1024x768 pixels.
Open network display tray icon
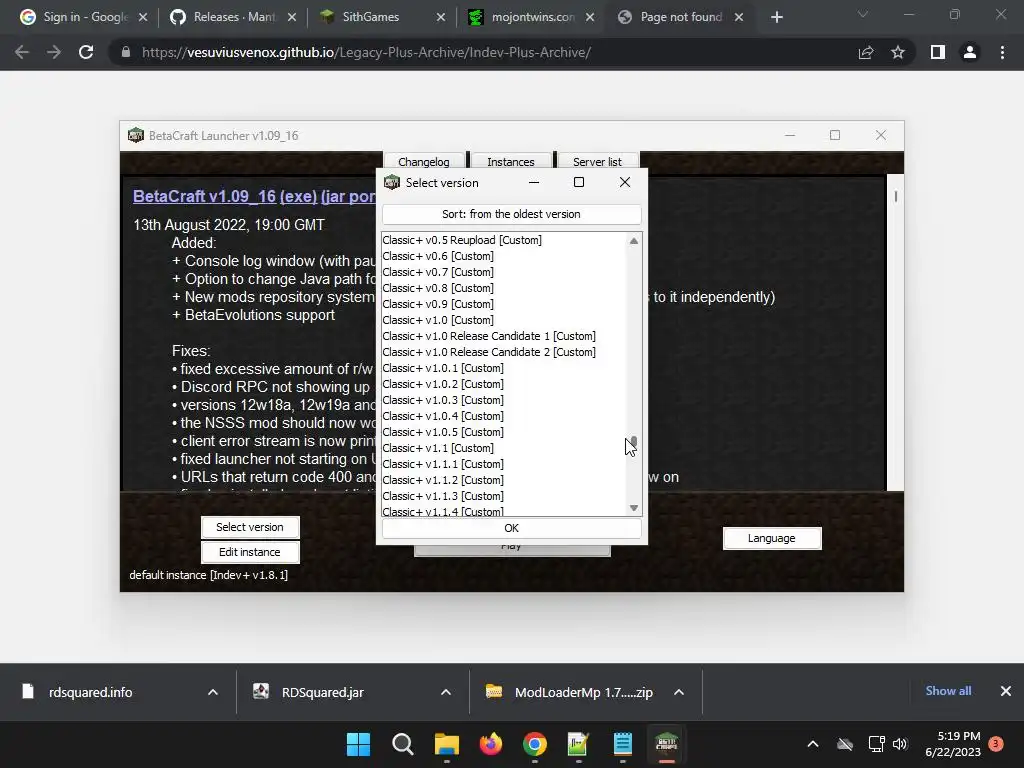pyautogui.click(x=876, y=744)
